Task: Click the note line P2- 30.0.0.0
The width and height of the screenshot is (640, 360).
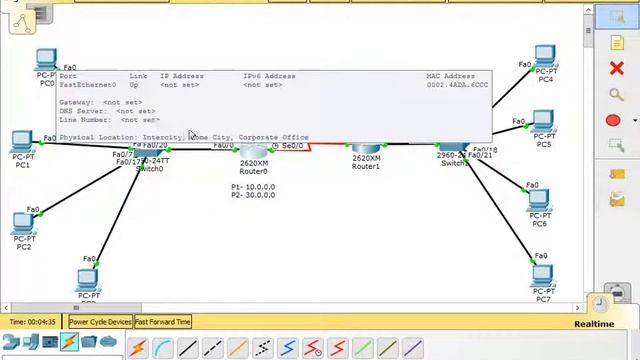Action: 253,195
